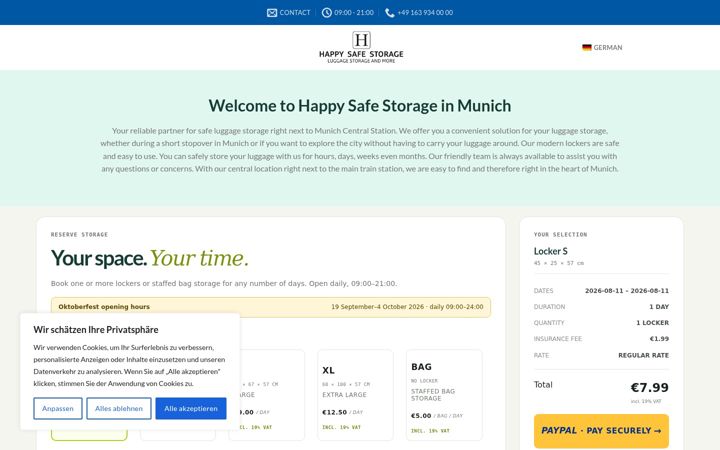Select the BAG staffed storage card
Viewport: 720px width, 450px height.
pos(444,395)
